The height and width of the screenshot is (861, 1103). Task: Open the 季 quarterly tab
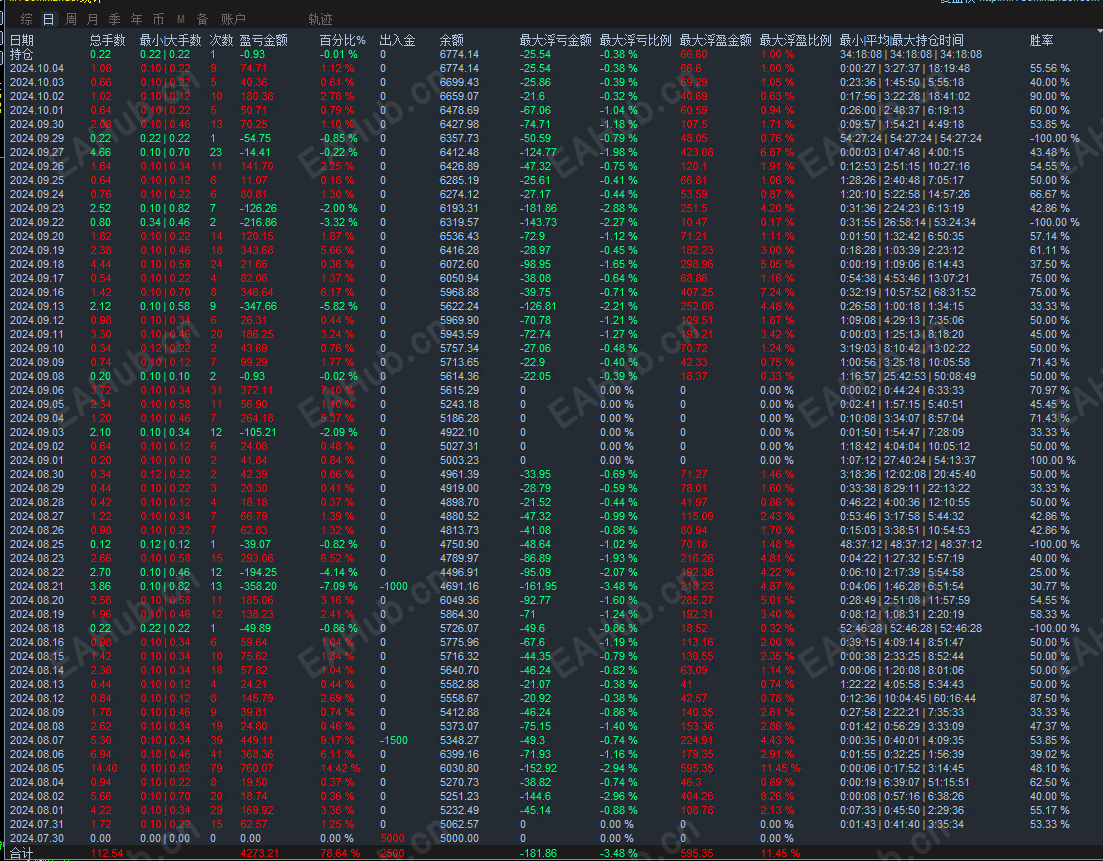(x=115, y=19)
